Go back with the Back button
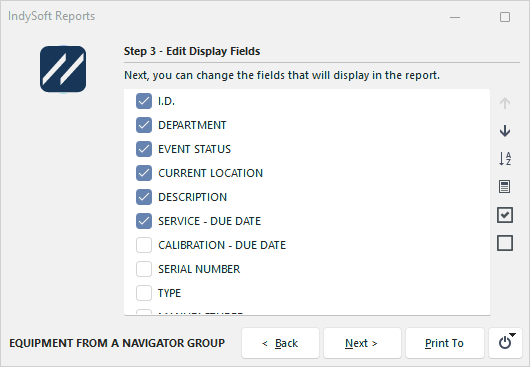This screenshot has height=367, width=530. (x=280, y=343)
